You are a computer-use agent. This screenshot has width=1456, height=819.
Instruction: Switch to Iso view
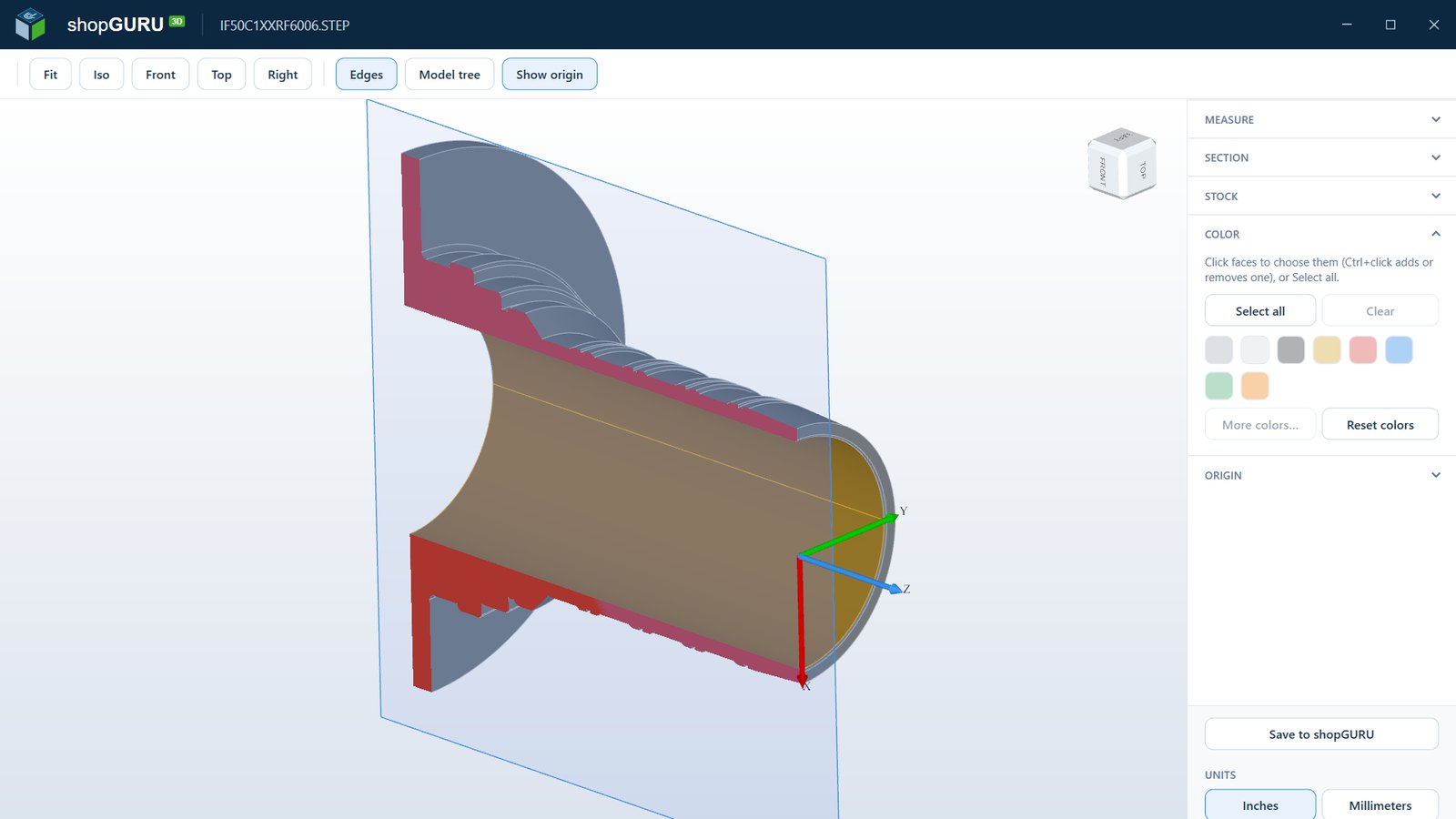[x=101, y=75]
